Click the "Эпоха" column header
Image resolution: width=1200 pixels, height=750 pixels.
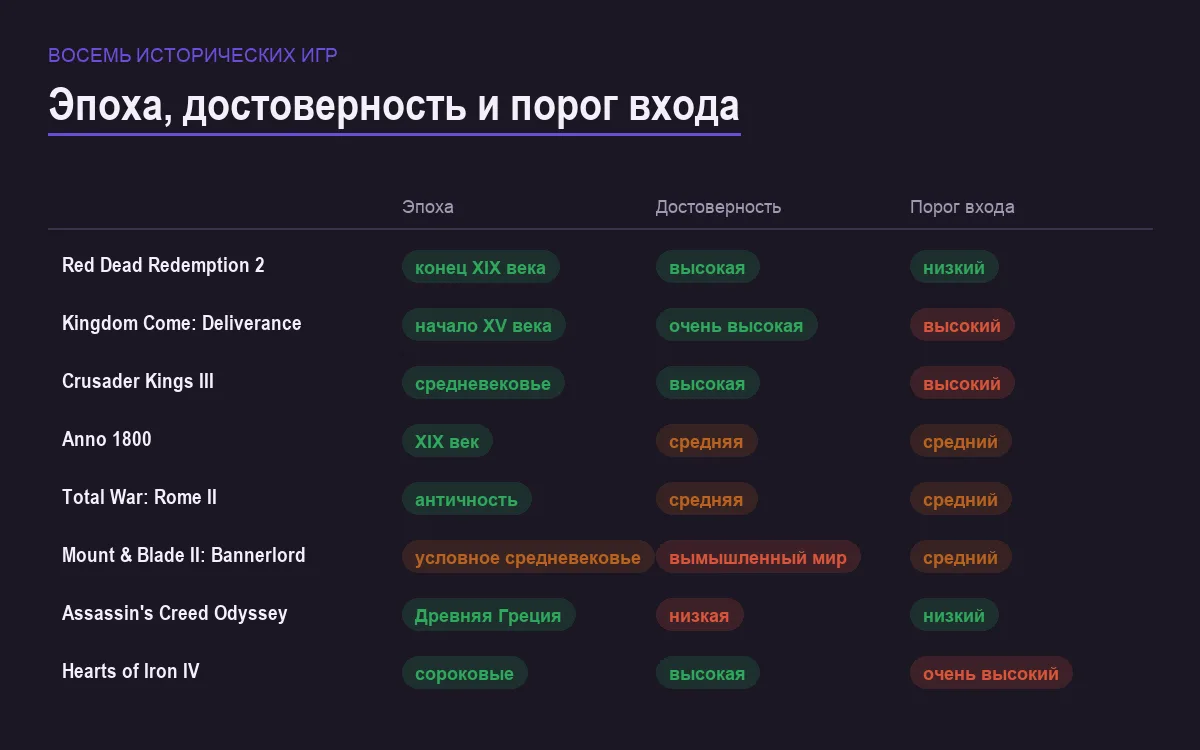point(427,207)
